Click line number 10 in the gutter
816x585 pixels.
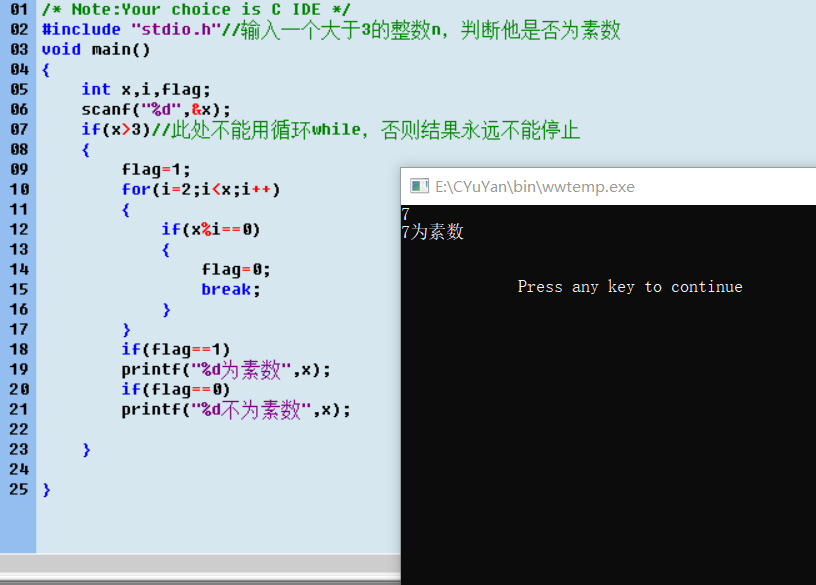tap(19, 189)
